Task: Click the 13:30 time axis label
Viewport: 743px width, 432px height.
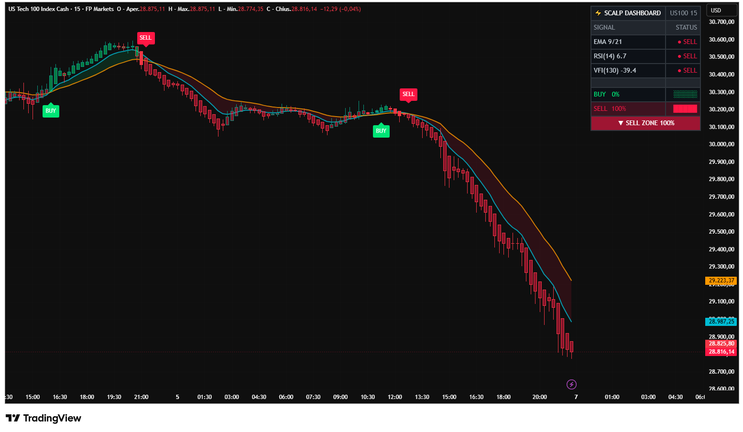Action: tap(422, 397)
